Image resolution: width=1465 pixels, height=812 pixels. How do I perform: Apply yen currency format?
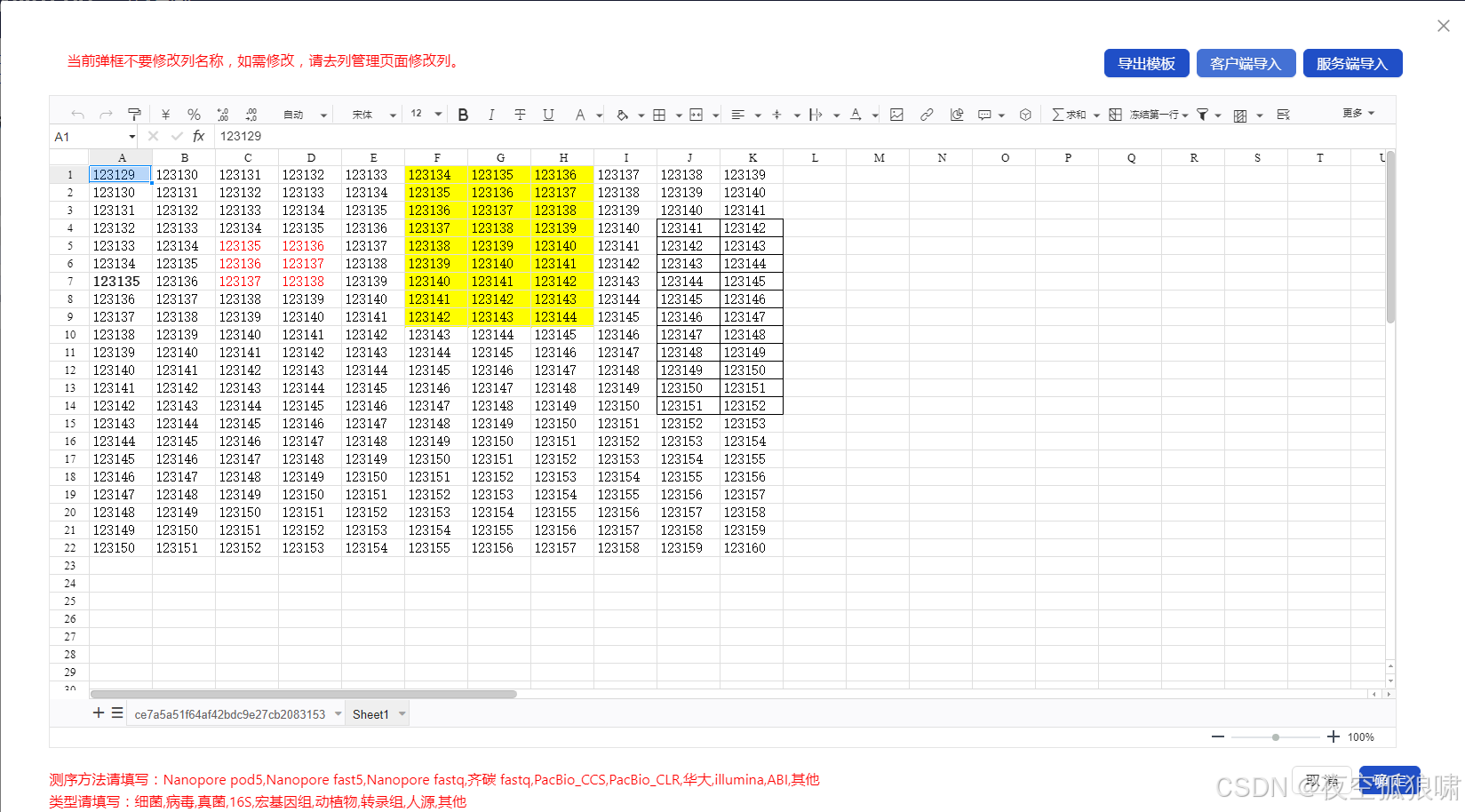pos(165,115)
